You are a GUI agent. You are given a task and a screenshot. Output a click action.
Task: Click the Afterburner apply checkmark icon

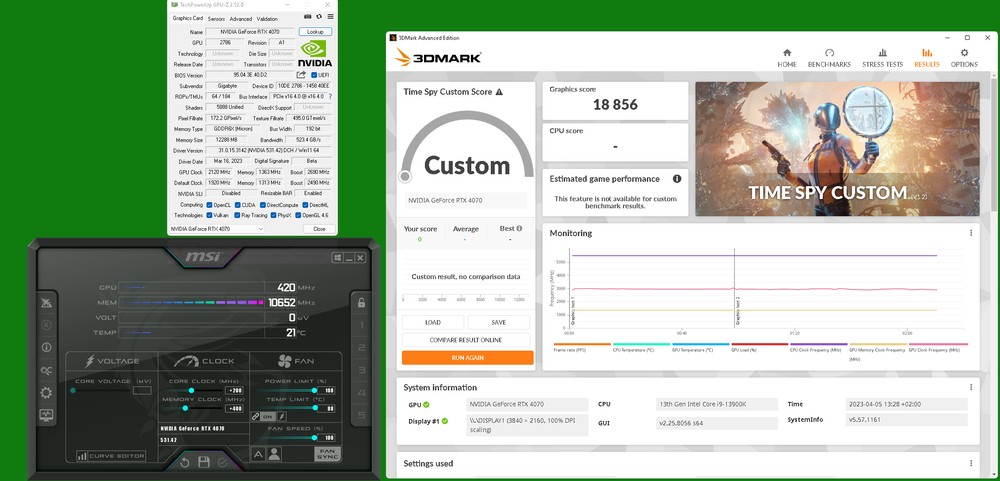223,462
